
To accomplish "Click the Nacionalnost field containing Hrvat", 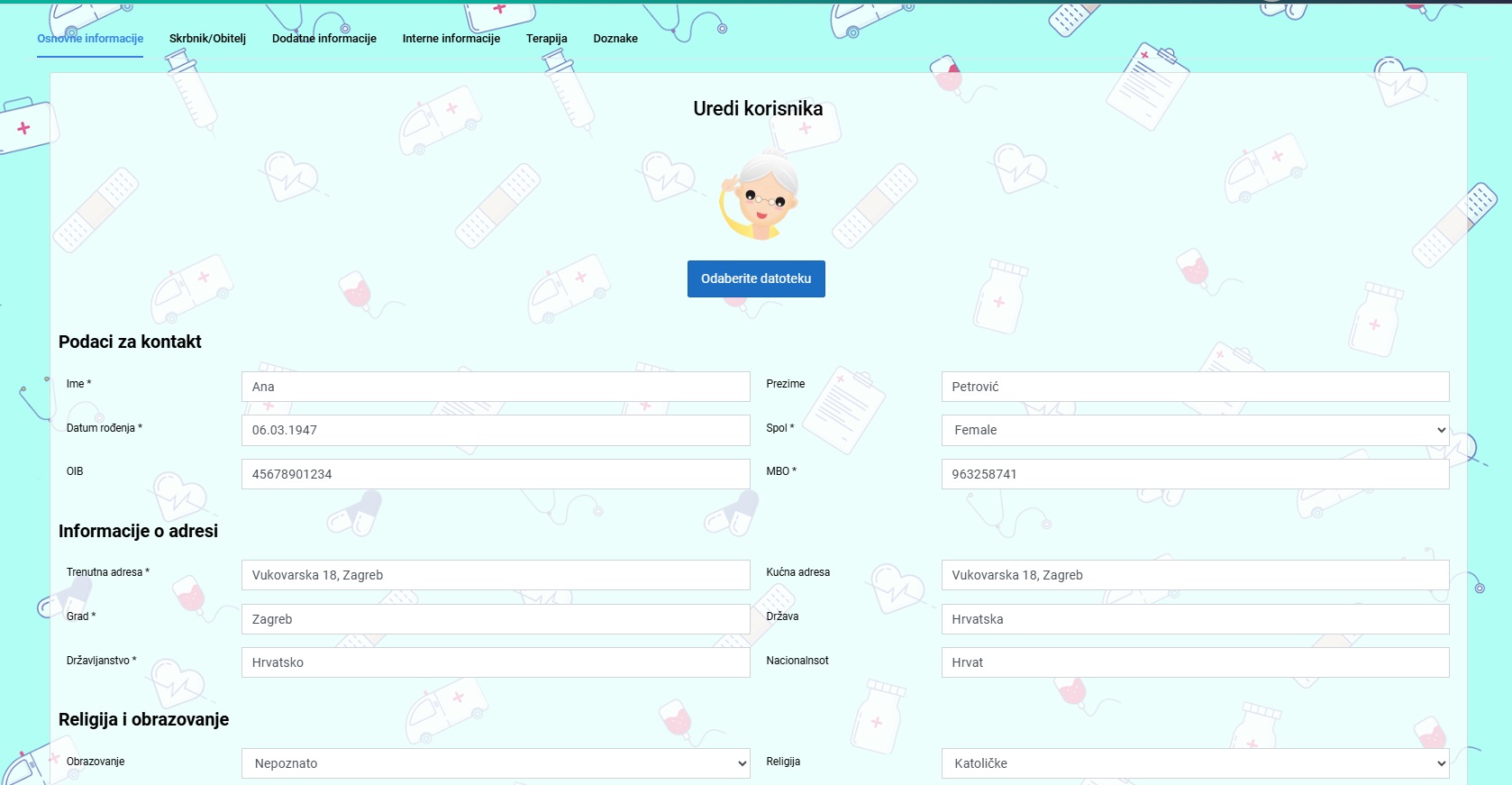I will pos(1195,662).
